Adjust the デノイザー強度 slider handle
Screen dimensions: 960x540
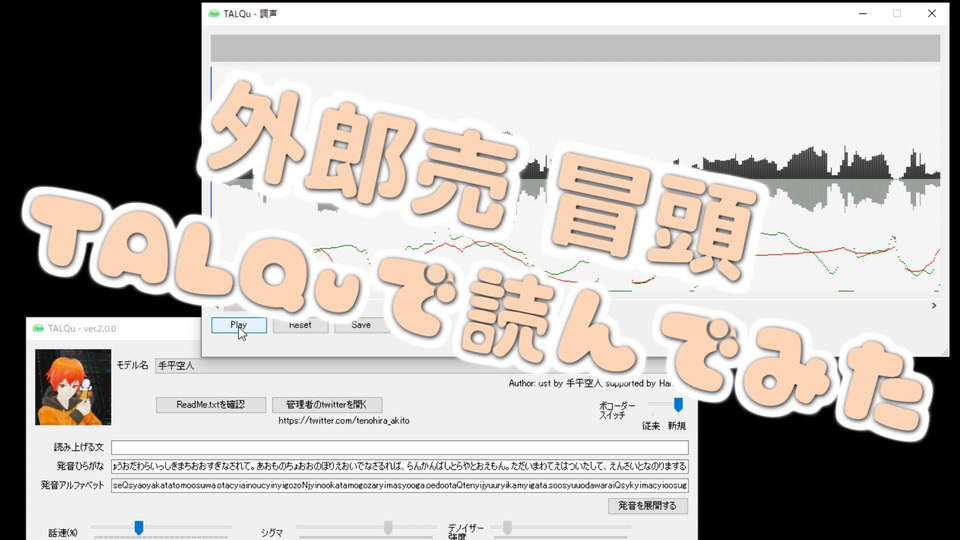point(507,528)
